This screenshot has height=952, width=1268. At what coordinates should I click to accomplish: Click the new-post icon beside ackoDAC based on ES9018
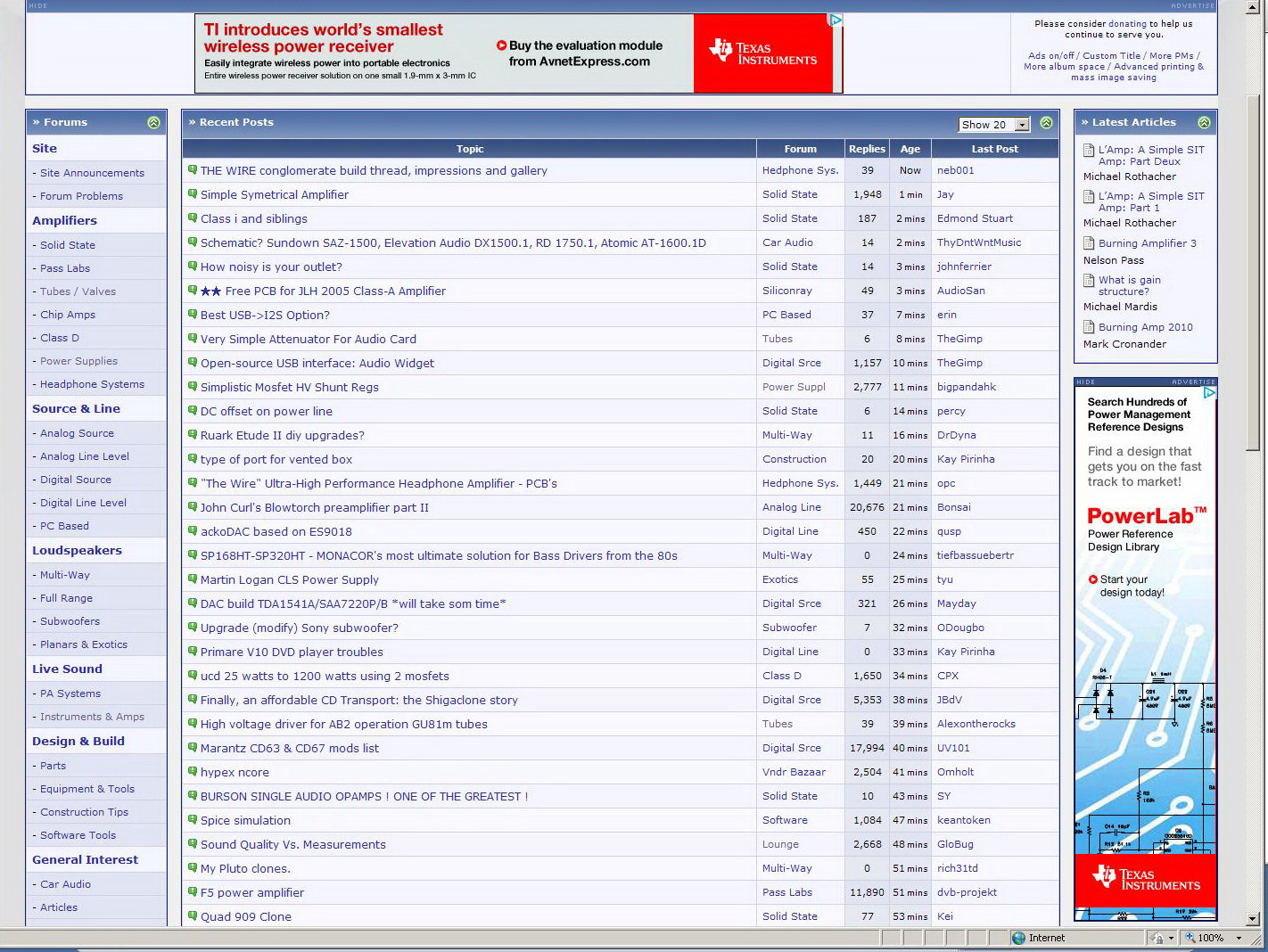[x=192, y=530]
